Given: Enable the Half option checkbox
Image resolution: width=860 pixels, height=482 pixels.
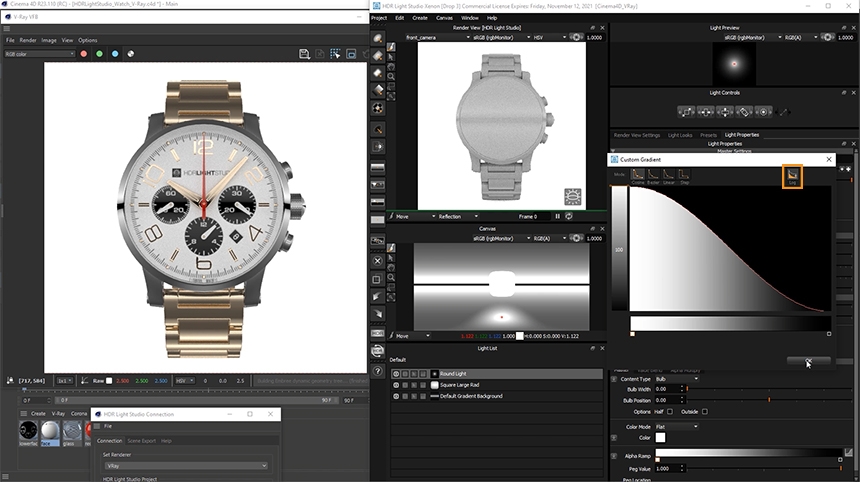Looking at the screenshot, I should [x=670, y=412].
